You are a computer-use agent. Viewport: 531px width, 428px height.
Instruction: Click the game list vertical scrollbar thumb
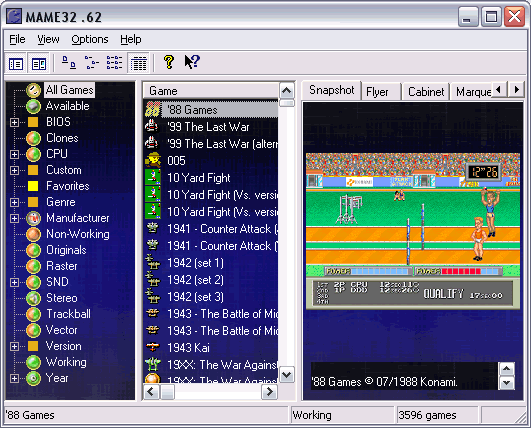click(x=287, y=103)
